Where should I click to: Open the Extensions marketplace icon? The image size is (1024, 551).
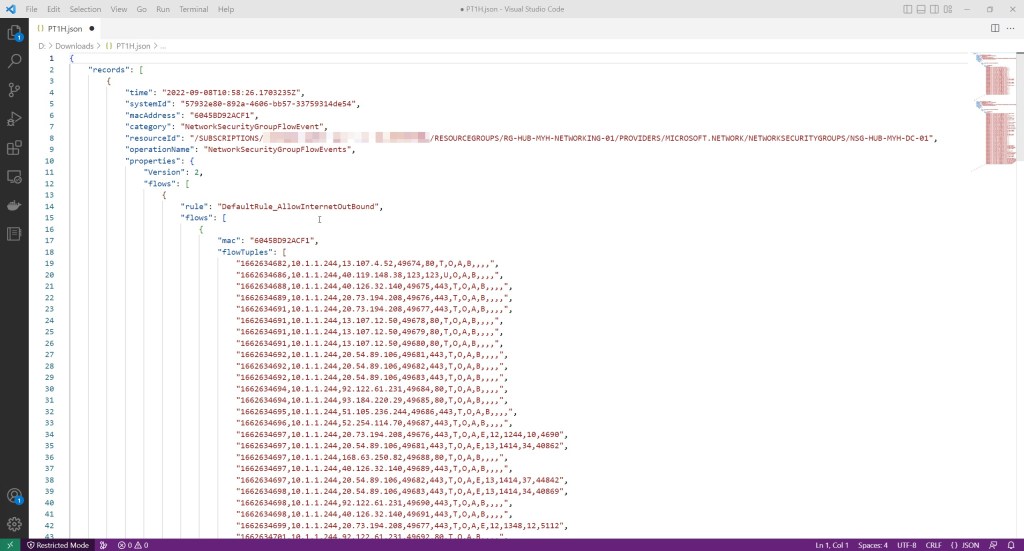pyautogui.click(x=14, y=148)
